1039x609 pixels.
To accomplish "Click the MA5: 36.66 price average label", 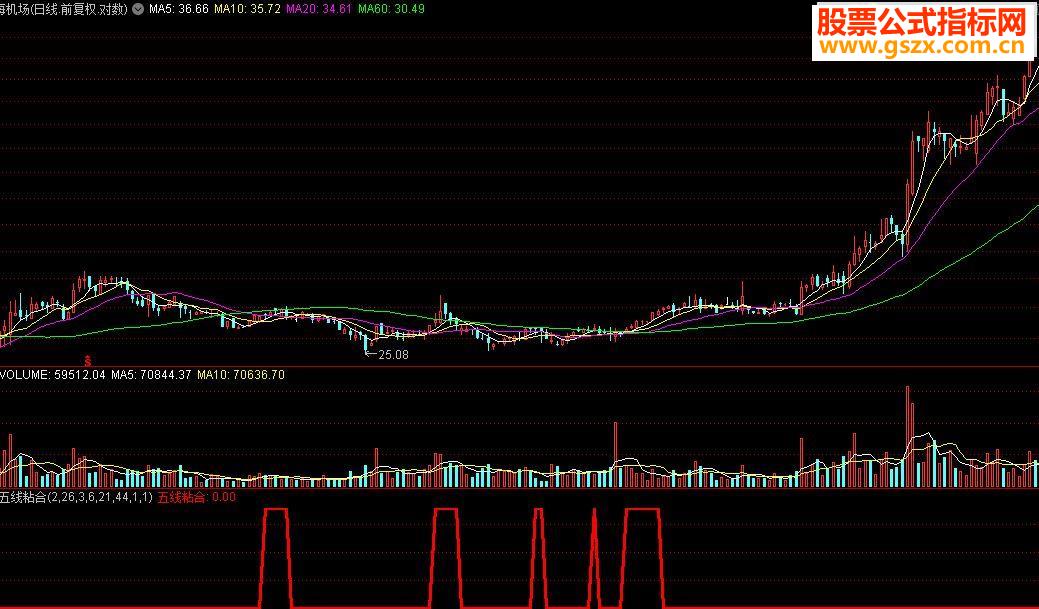I will tap(178, 9).
